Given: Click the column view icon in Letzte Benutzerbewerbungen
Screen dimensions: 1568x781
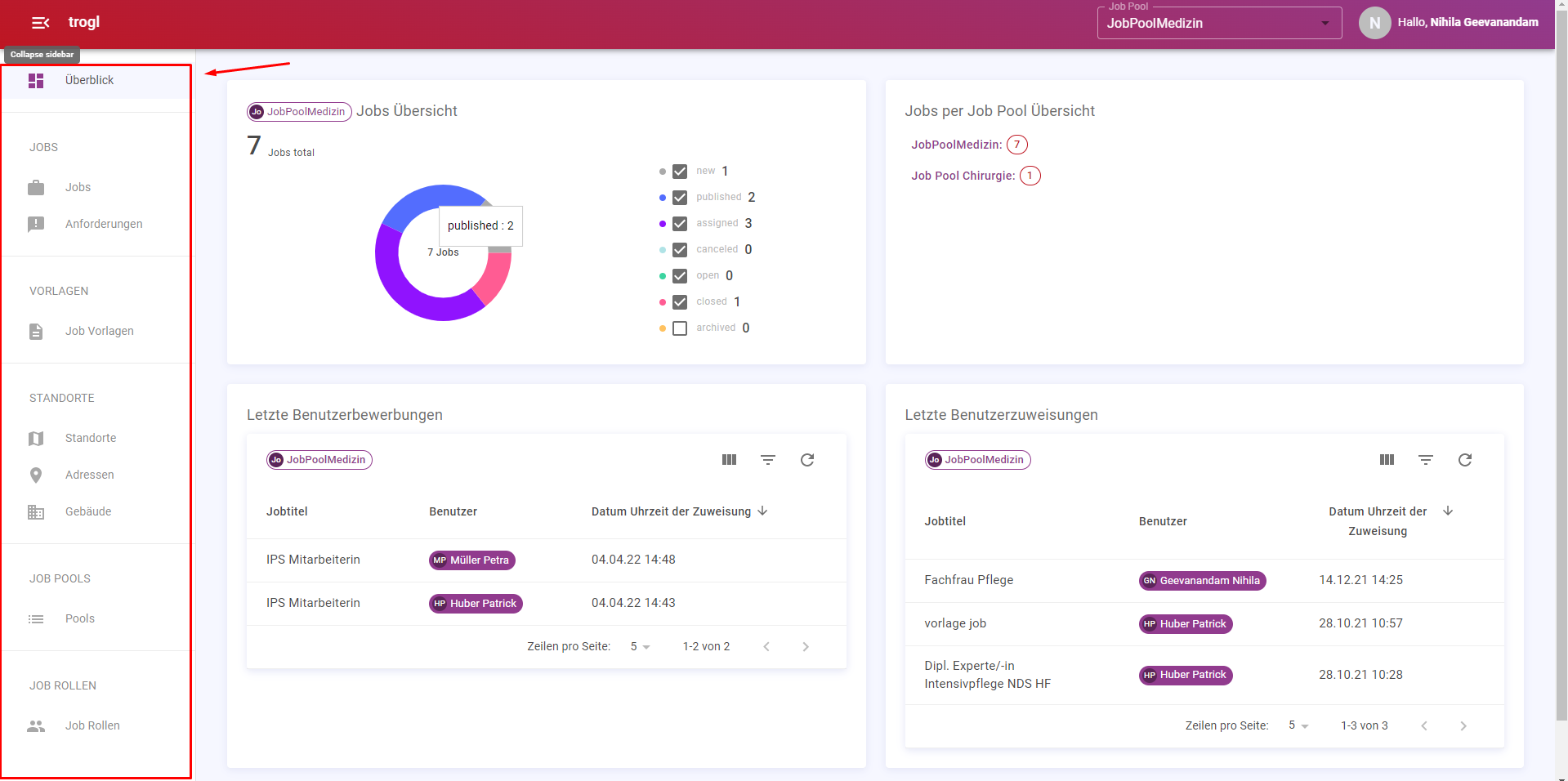Looking at the screenshot, I should 729,460.
